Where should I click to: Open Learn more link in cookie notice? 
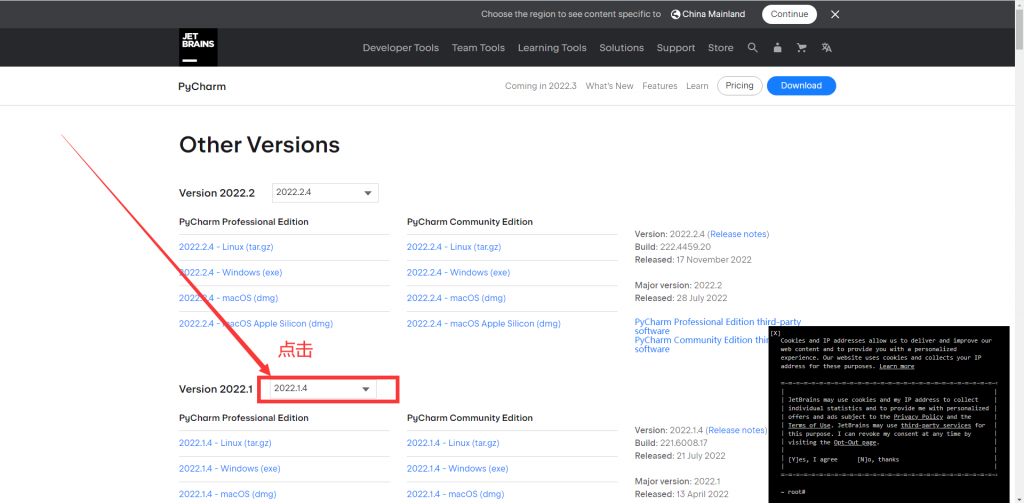(897, 366)
